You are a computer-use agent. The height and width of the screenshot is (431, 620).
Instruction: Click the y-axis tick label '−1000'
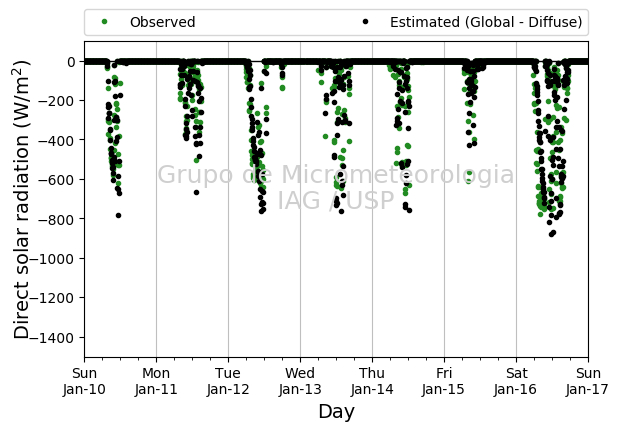pos(53,259)
